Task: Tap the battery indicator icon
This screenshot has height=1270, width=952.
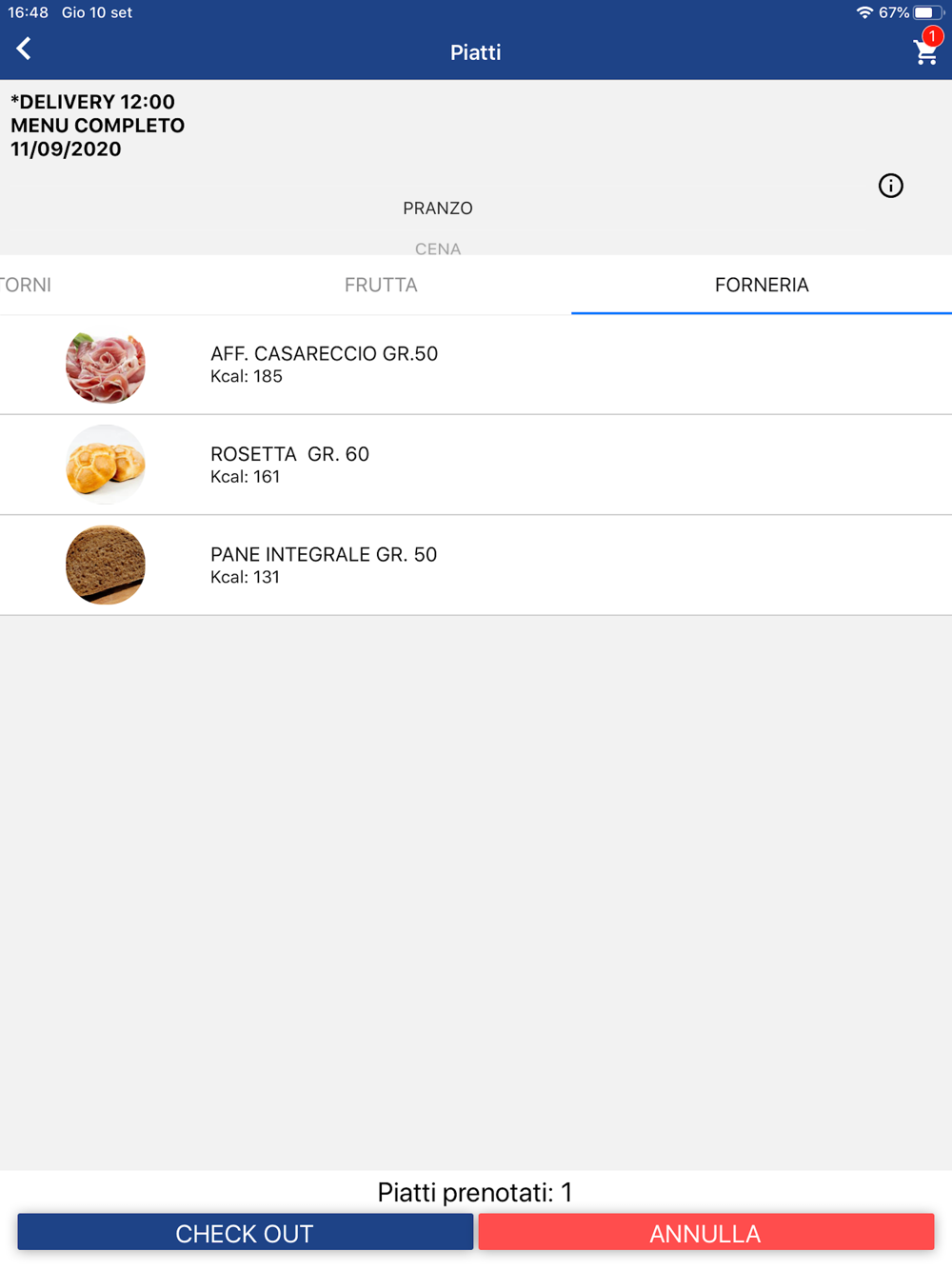Action: [928, 12]
